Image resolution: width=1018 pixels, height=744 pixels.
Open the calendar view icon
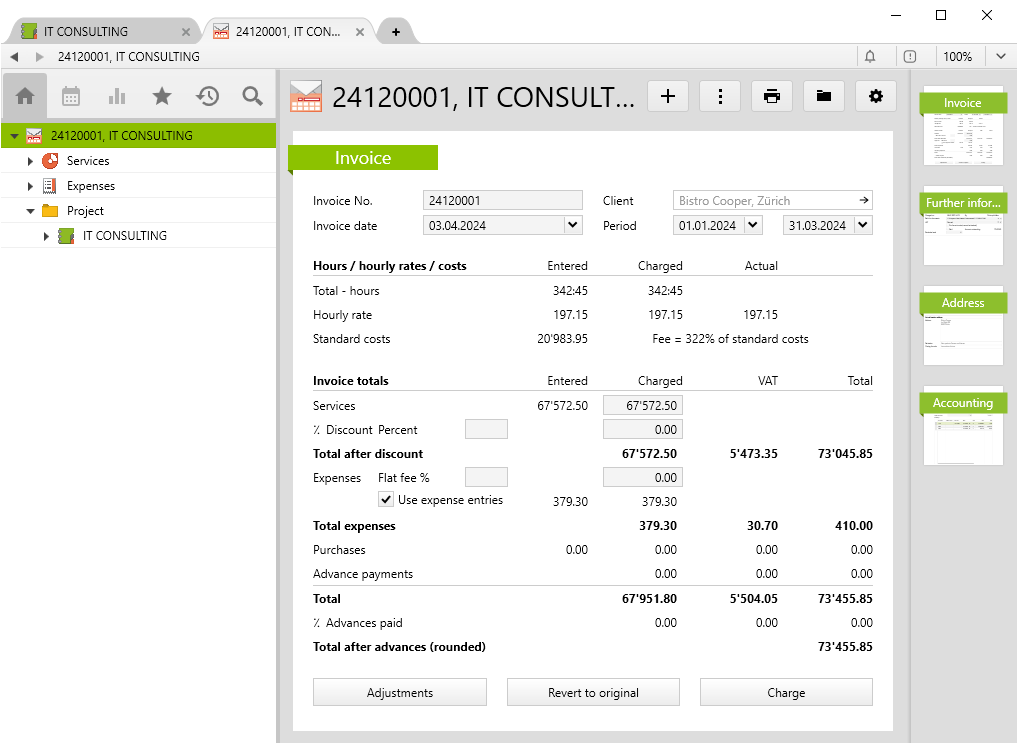71,96
